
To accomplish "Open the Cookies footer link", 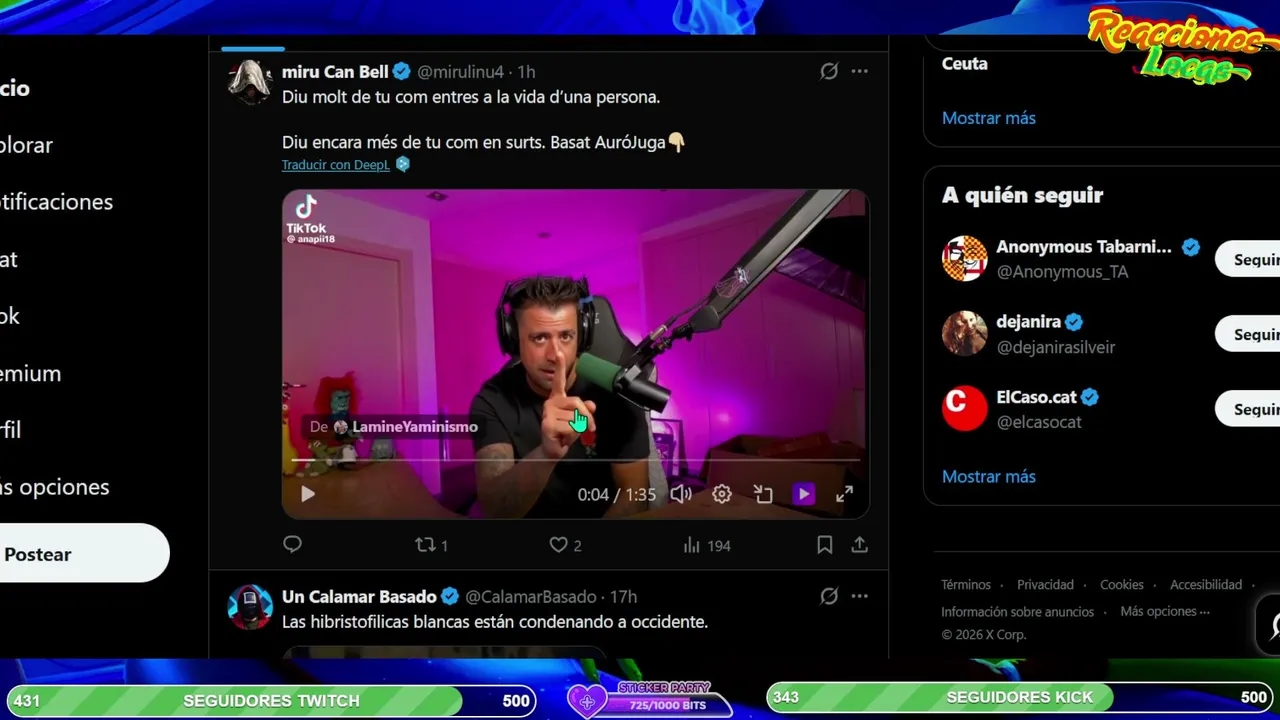I will 1122,585.
